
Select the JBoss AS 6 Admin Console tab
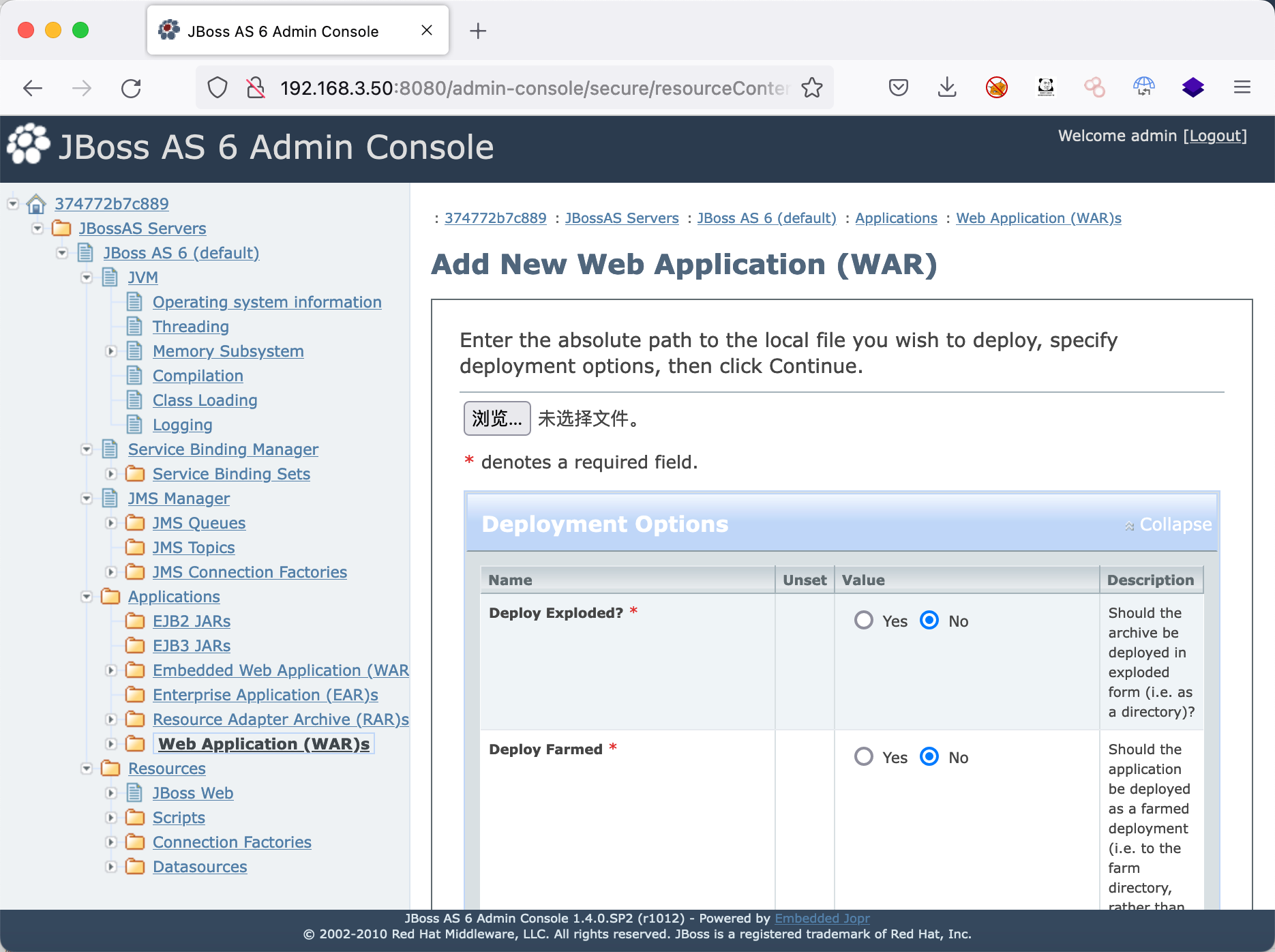click(x=283, y=31)
